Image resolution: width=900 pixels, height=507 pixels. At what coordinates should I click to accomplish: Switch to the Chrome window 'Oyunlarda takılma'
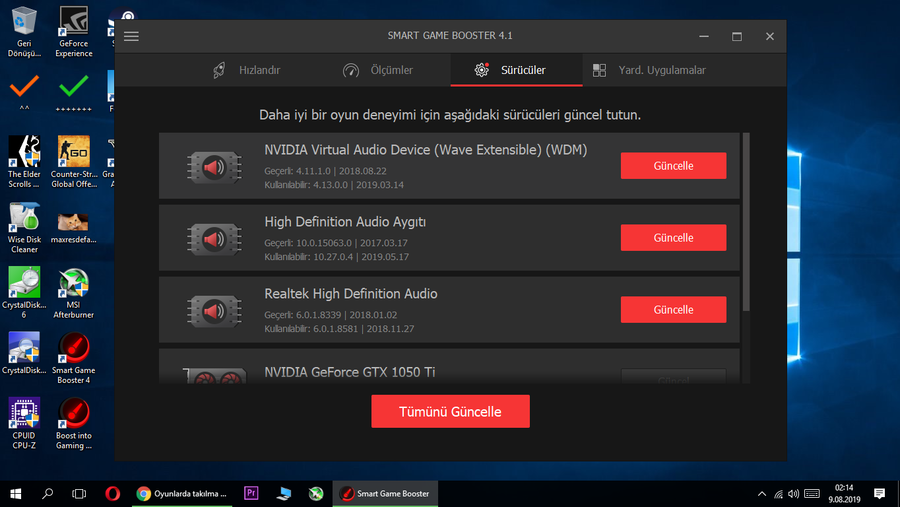pyautogui.click(x=182, y=494)
